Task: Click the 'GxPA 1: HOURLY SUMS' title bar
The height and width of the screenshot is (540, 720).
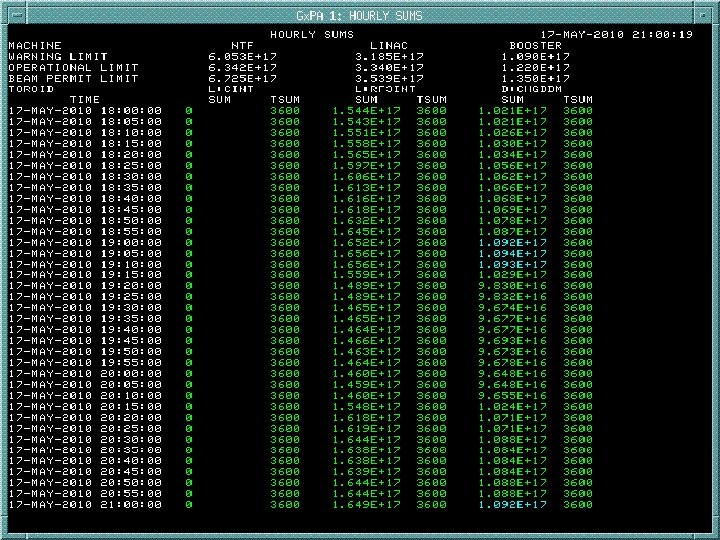Action: tap(360, 16)
